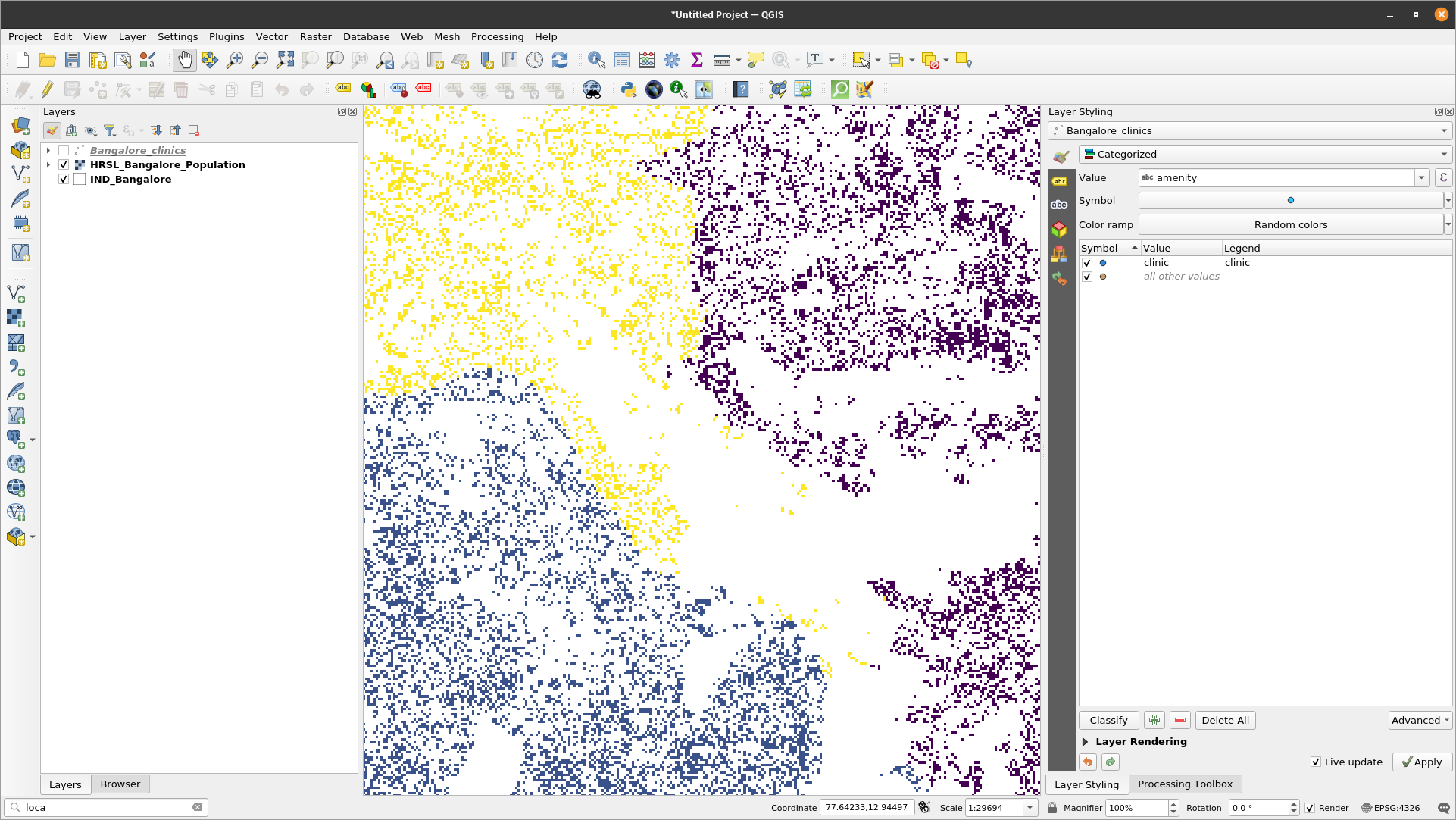Open a project with the folder icon
Viewport: 1456px width, 820px height.
tap(47, 61)
